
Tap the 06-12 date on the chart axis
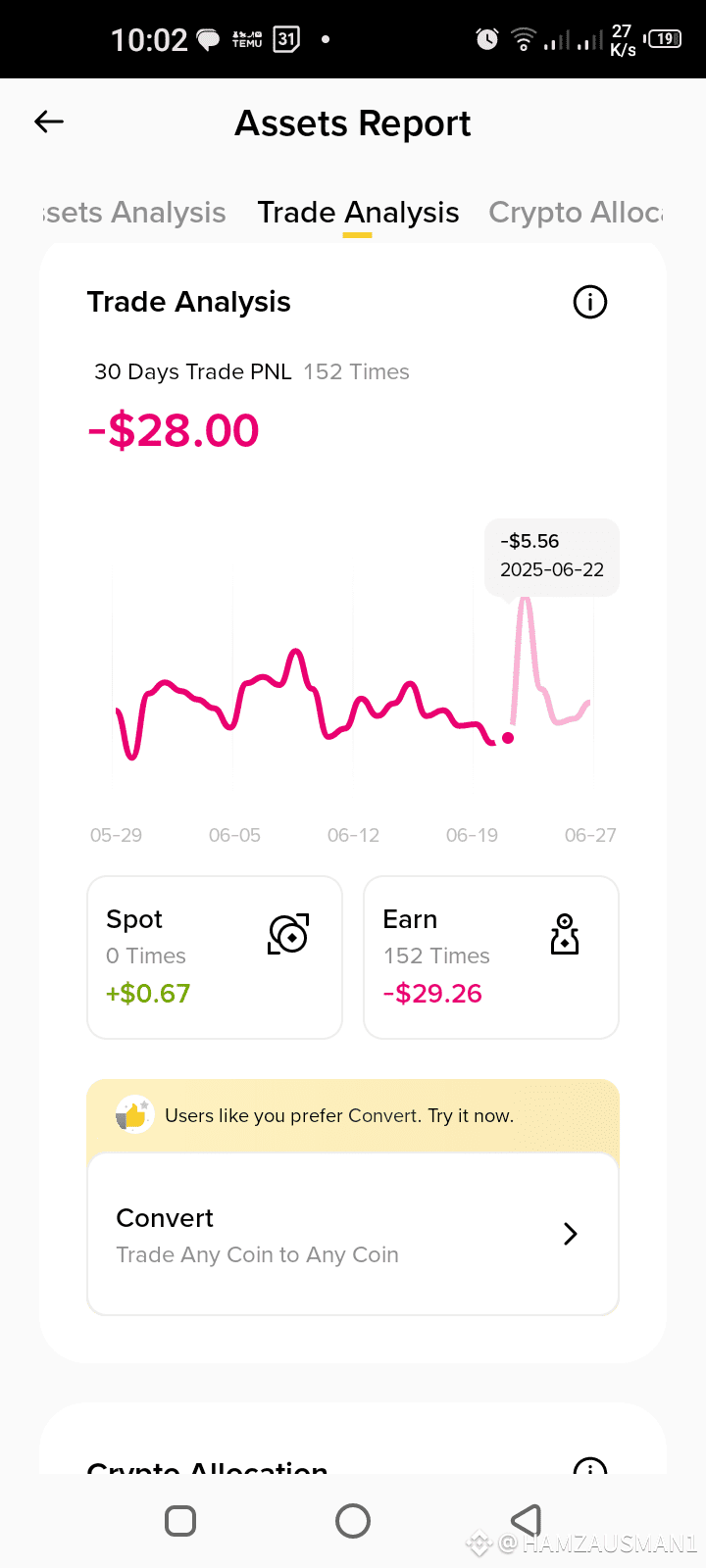(x=353, y=835)
